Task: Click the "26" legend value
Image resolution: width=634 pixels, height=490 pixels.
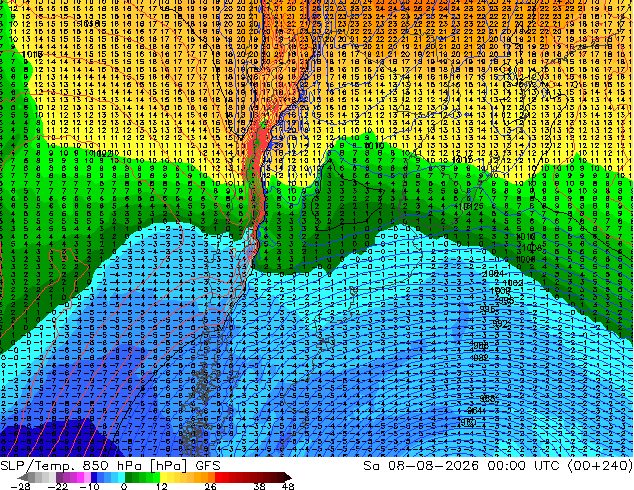Action: 210,486
